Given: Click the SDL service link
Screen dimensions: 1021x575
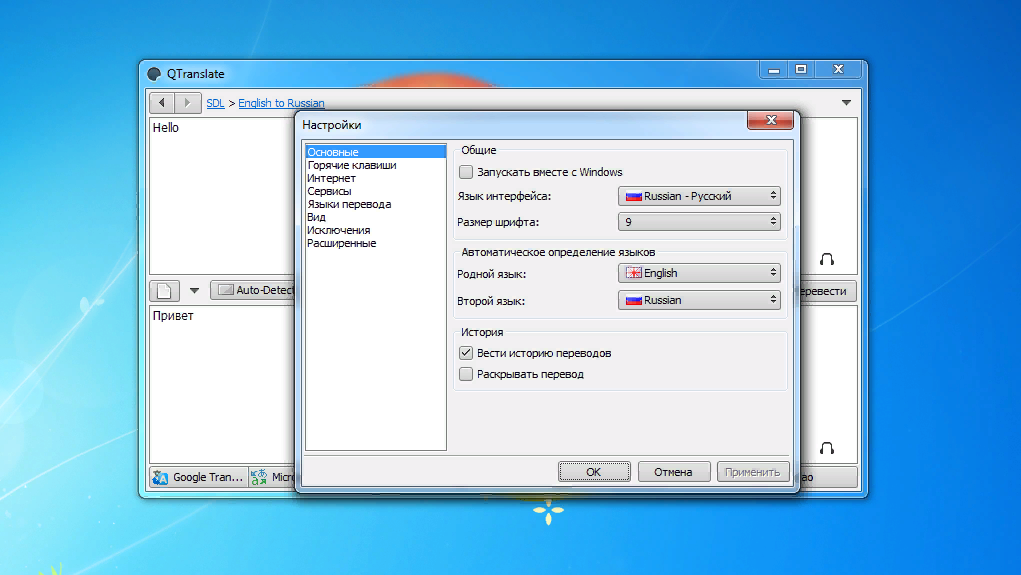Looking at the screenshot, I should (215, 103).
